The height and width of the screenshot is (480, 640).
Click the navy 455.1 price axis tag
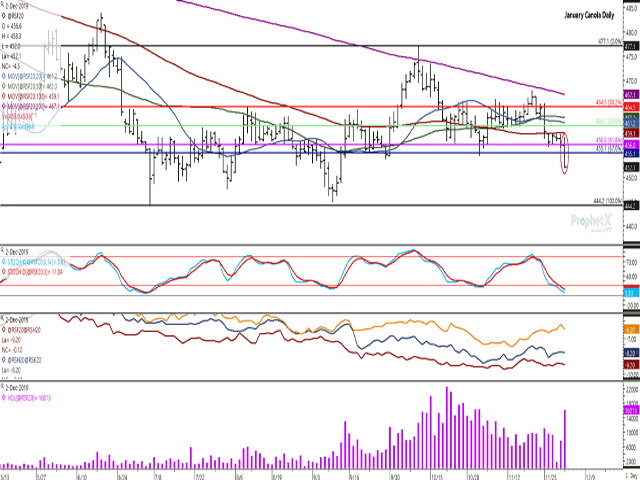[x=631, y=153]
